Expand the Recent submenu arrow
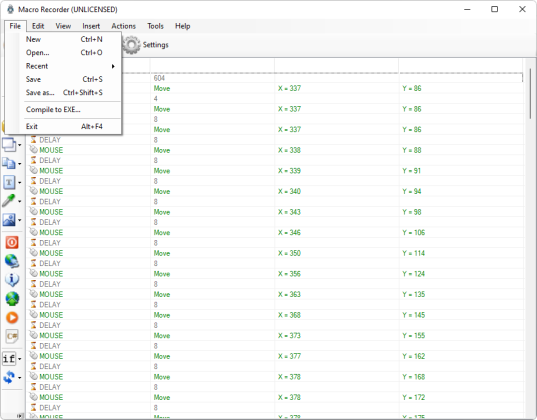Screen dimensions: 537x420 pyautogui.click(x=113, y=66)
